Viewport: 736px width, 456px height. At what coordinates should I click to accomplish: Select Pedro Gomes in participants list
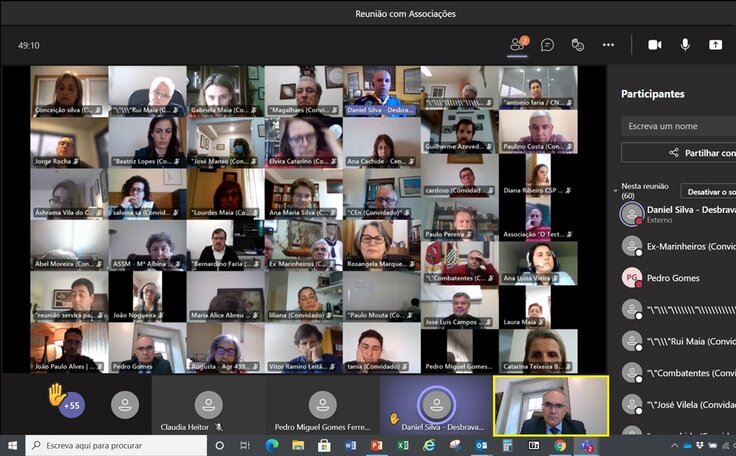pyautogui.click(x=673, y=278)
